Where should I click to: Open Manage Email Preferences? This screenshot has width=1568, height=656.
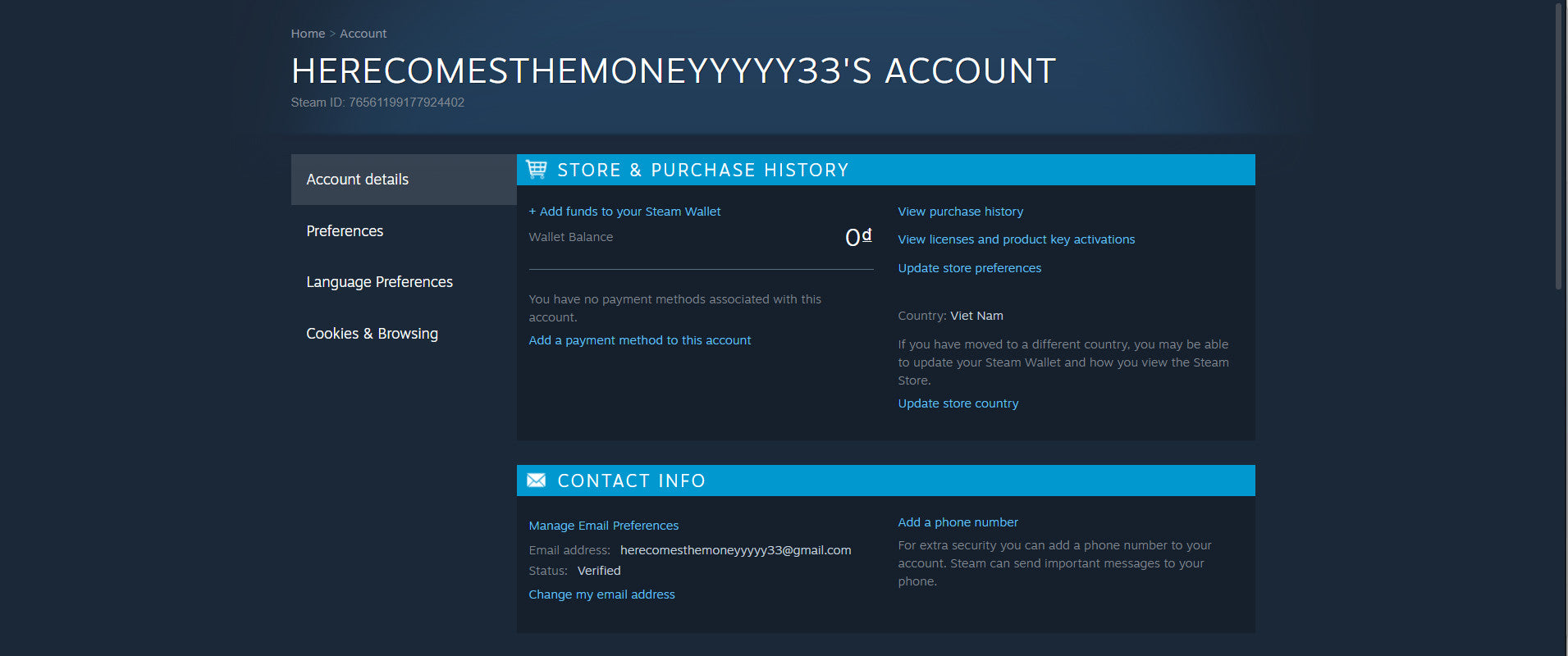click(603, 526)
